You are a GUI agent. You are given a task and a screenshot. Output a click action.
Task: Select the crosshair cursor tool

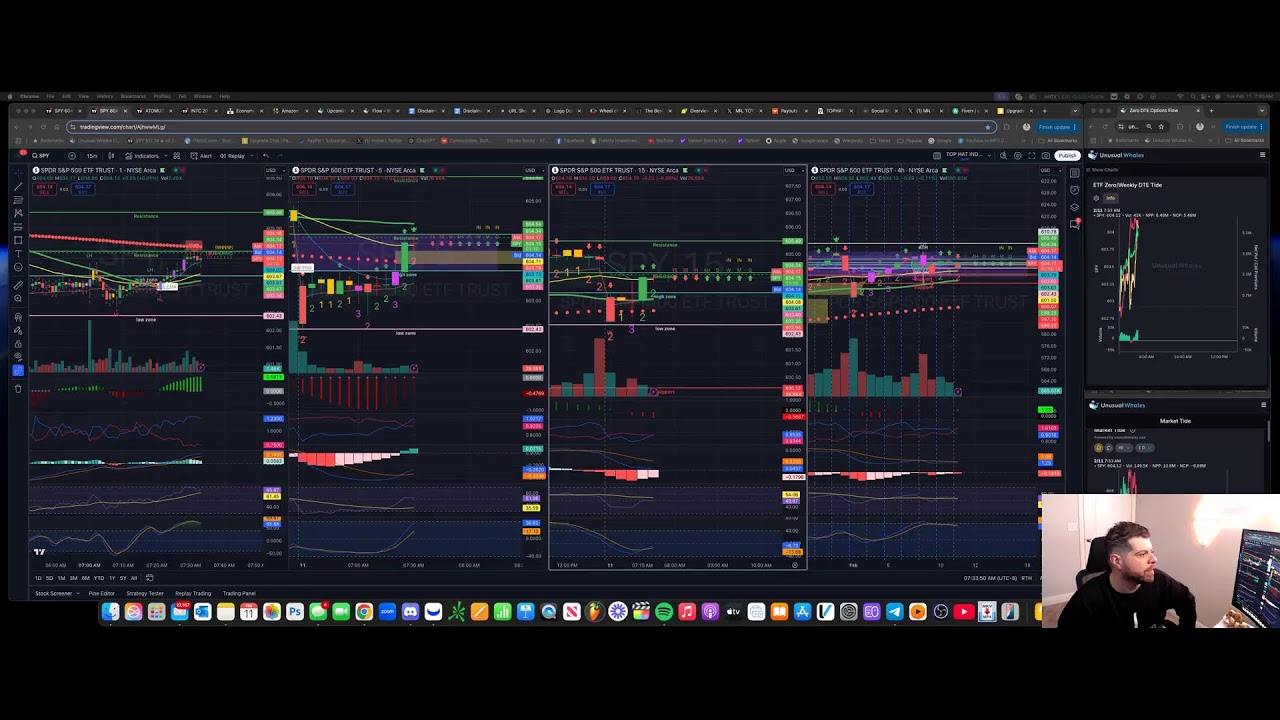pyautogui.click(x=18, y=173)
